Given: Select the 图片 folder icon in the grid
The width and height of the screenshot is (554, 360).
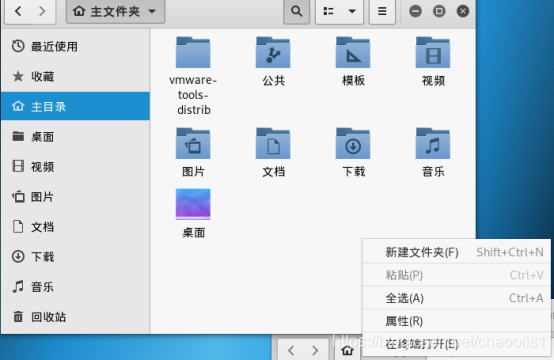Looking at the screenshot, I should tap(193, 143).
